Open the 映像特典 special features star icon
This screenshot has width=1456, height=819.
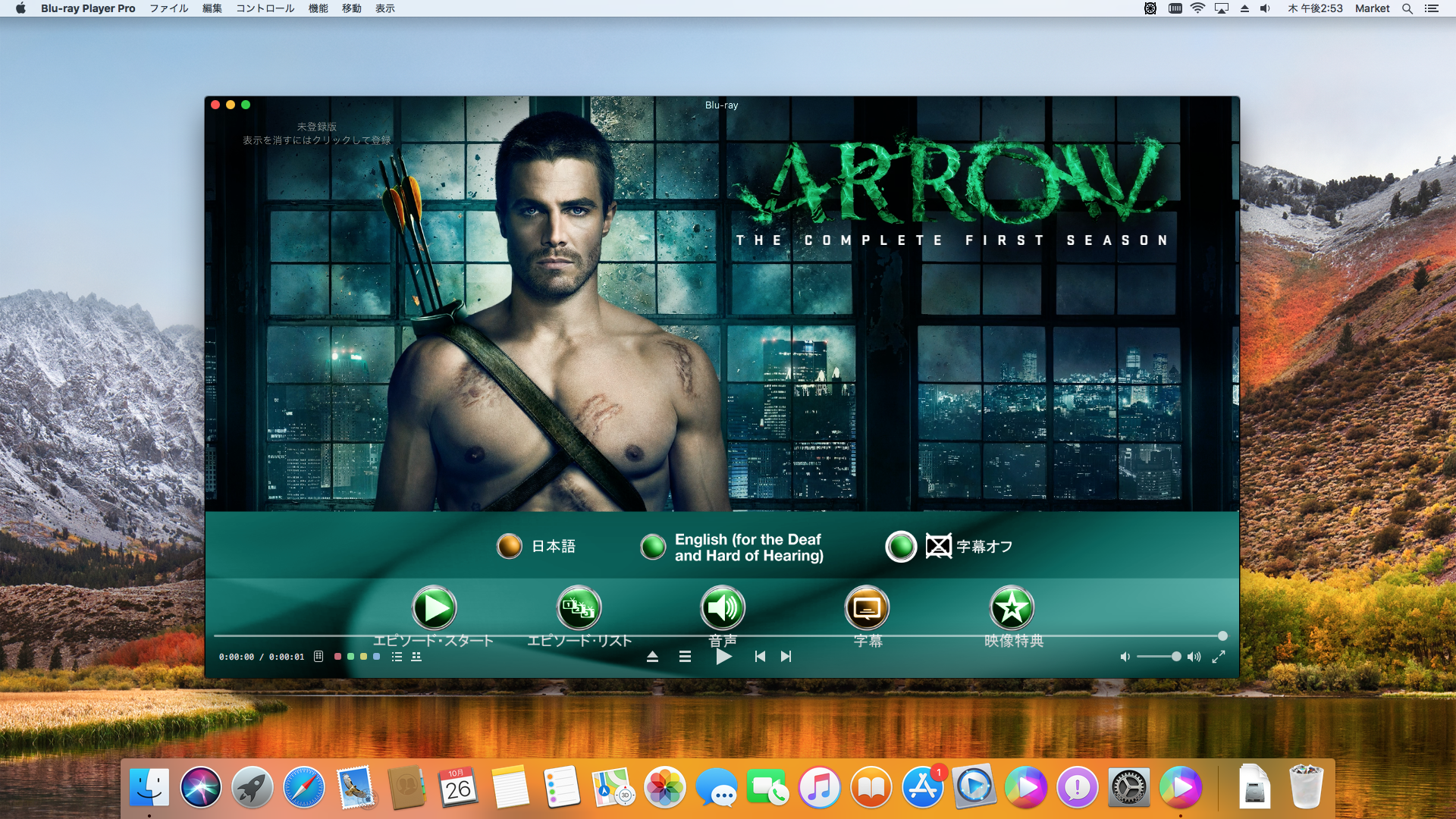[1012, 607]
